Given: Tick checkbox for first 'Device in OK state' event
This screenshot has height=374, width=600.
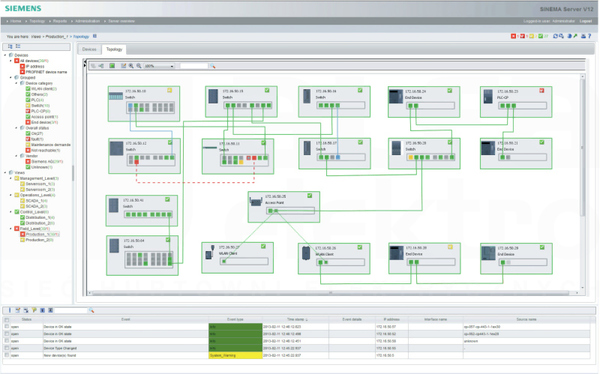Looking at the screenshot, I should (x=7, y=327).
